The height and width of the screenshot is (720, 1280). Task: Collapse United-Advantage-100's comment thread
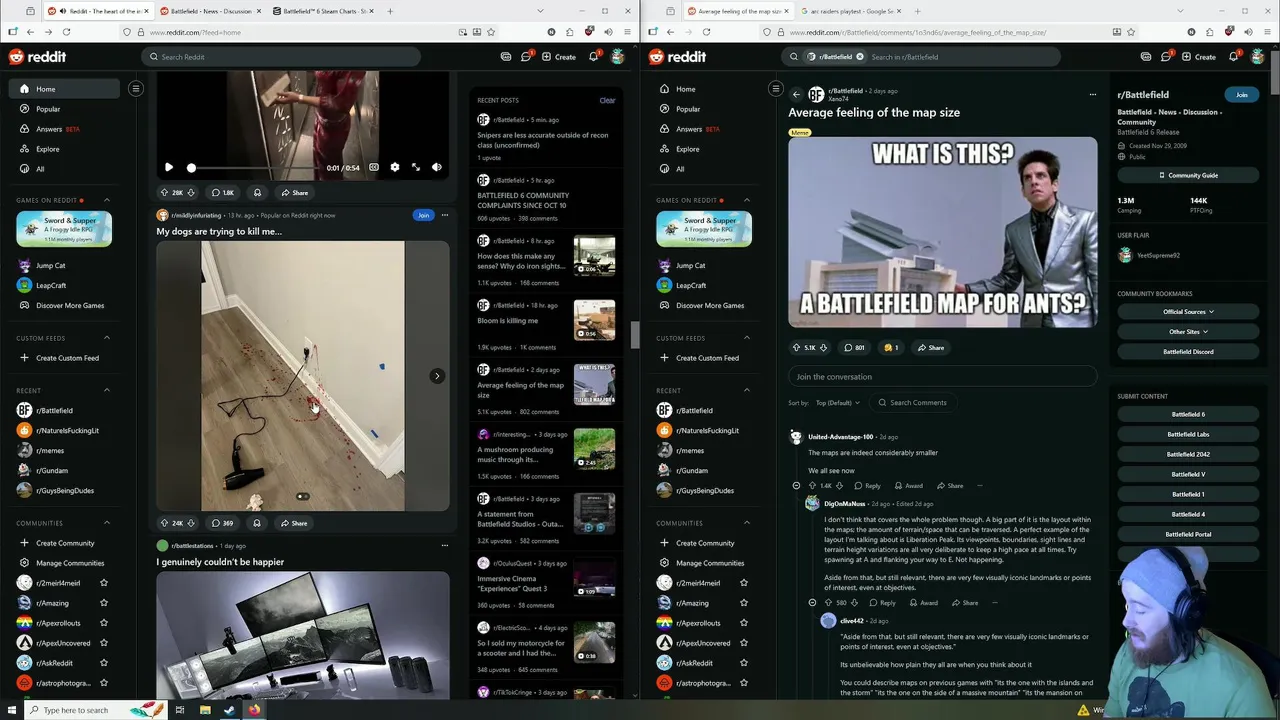click(x=796, y=486)
